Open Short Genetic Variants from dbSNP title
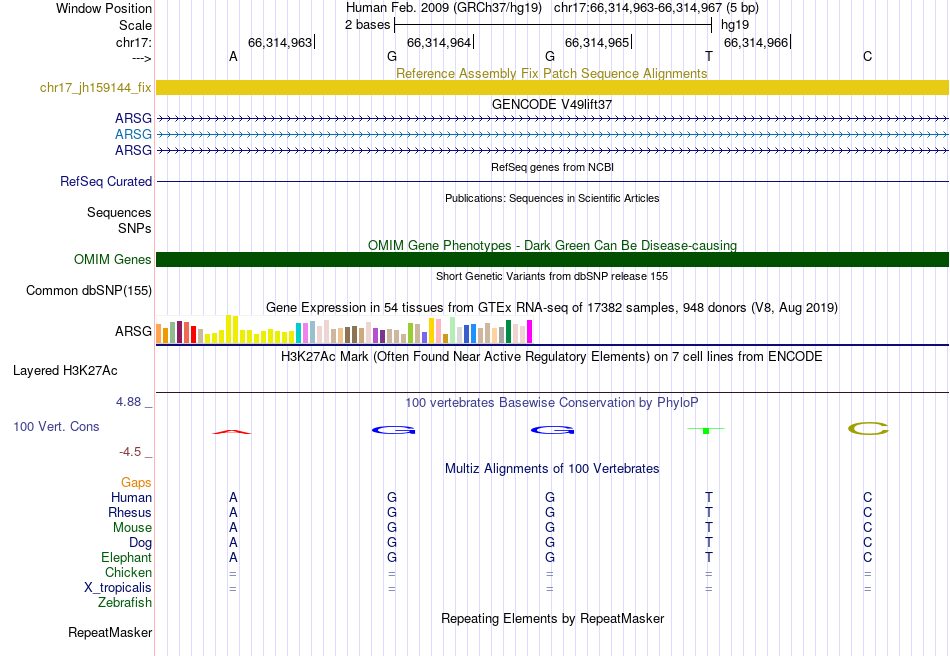950x656 pixels. (x=552, y=276)
